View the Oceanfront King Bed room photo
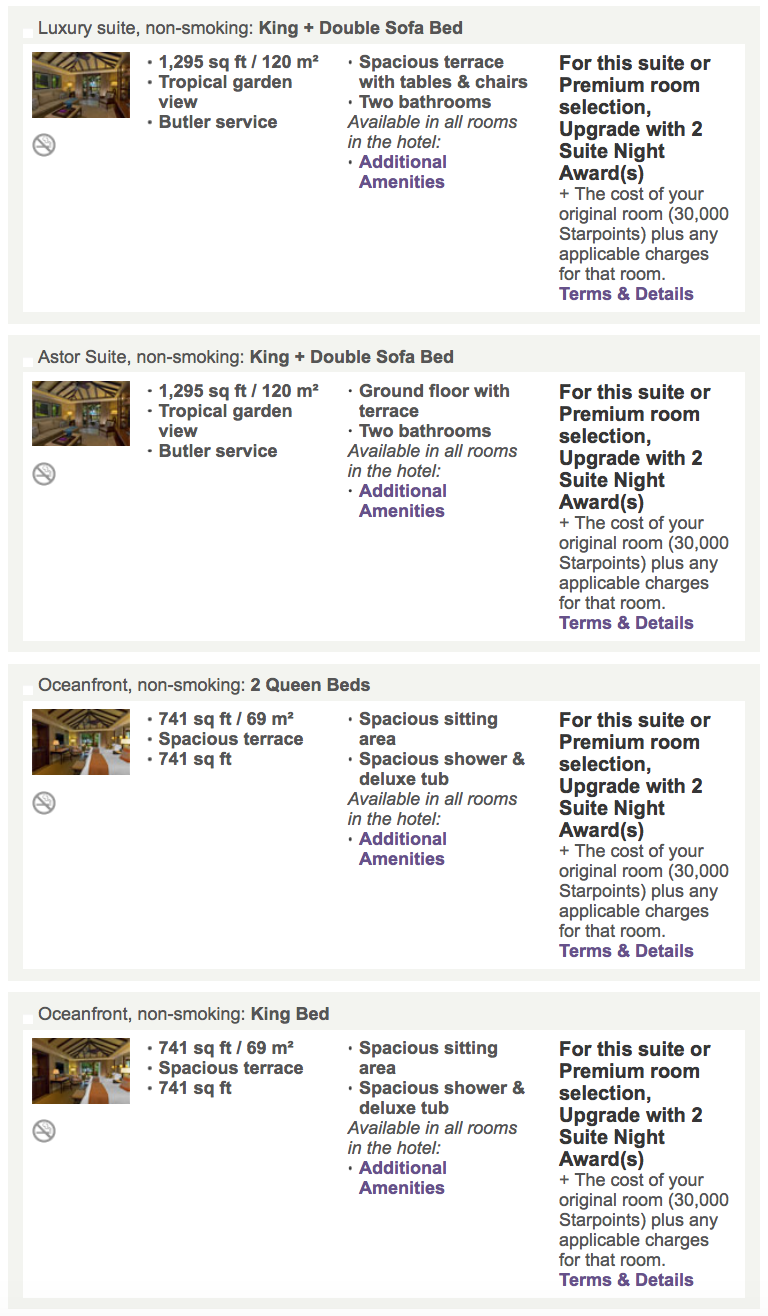Viewport: 768px width, 1316px height. point(81,1071)
